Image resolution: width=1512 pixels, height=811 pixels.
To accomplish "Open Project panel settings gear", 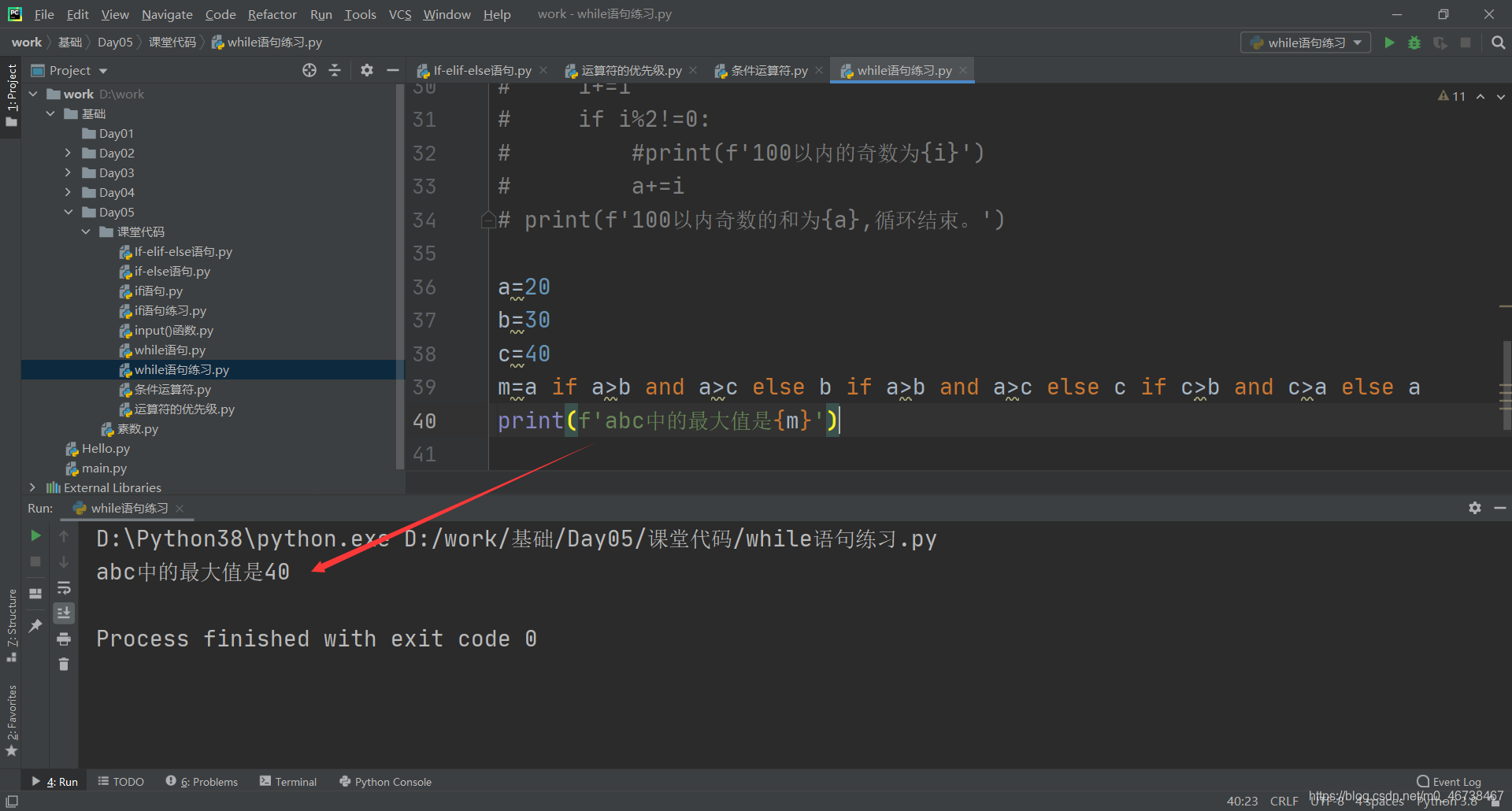I will pos(367,70).
